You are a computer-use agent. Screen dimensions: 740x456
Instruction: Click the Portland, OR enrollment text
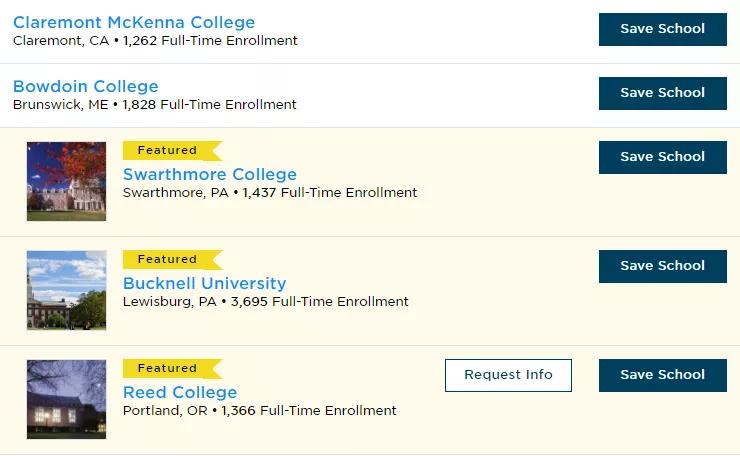click(260, 411)
